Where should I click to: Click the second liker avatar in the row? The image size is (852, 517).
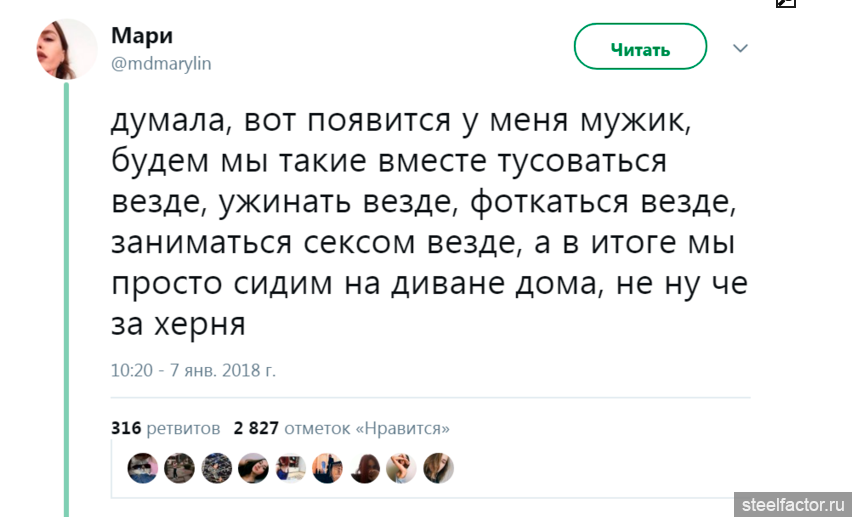click(x=180, y=468)
